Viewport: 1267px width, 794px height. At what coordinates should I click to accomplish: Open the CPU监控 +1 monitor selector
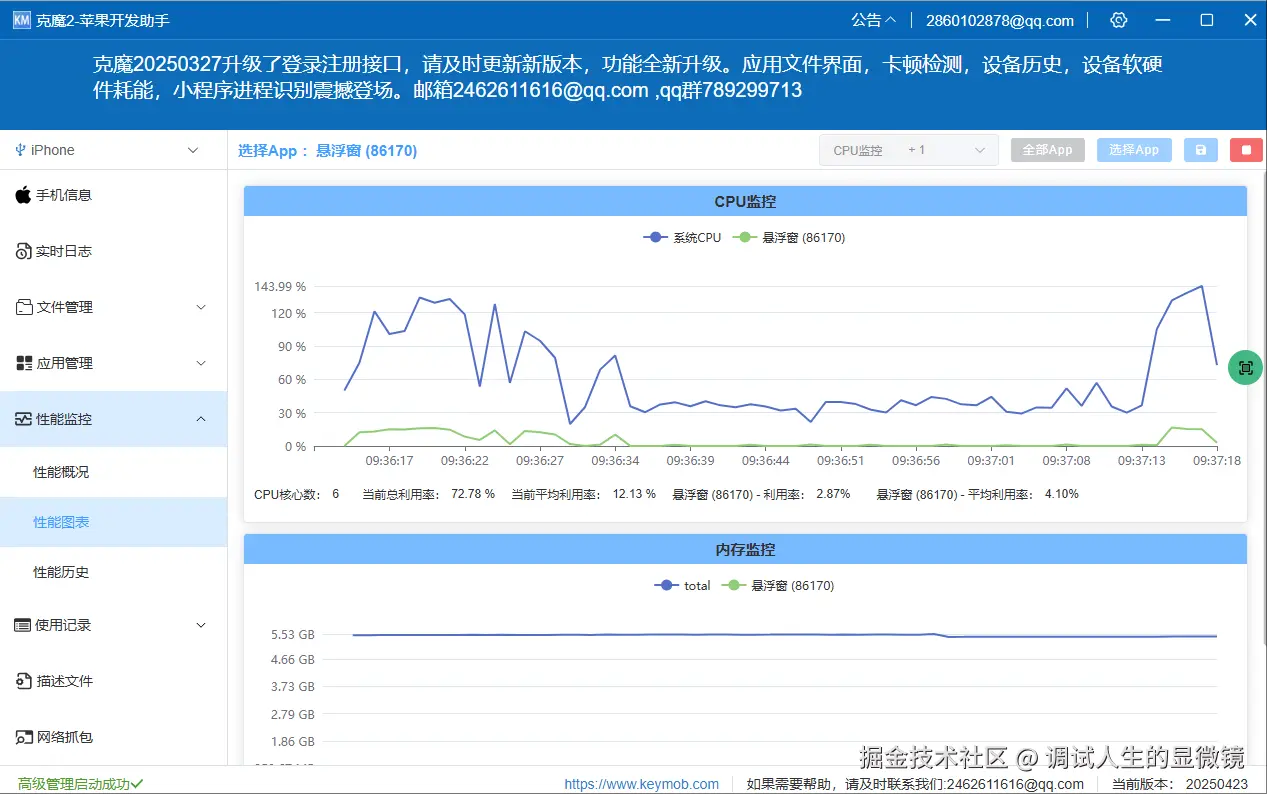click(909, 150)
